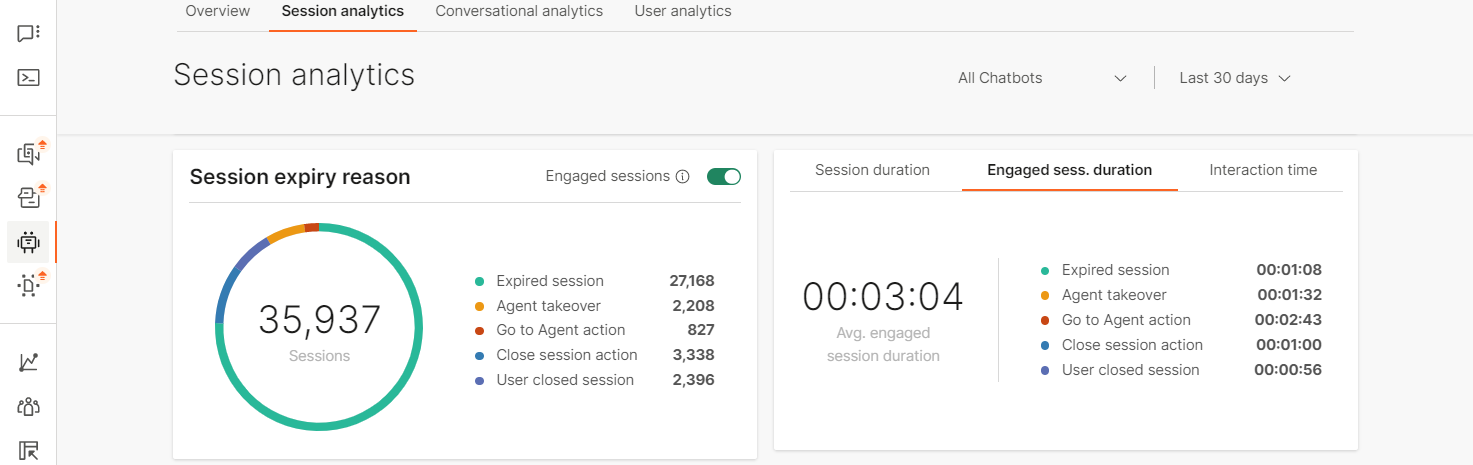Open the Last 30 days date range dropdown
Image resolution: width=1473 pixels, height=465 pixels.
coord(1235,78)
